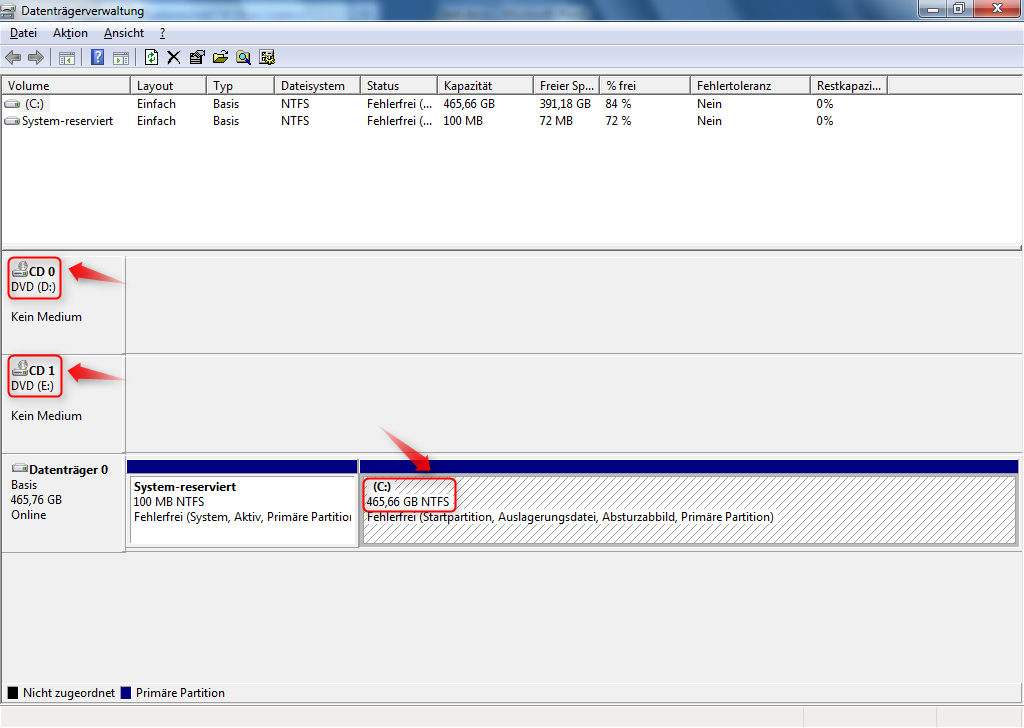Click the settings list icon at toolbar end

coord(267,57)
